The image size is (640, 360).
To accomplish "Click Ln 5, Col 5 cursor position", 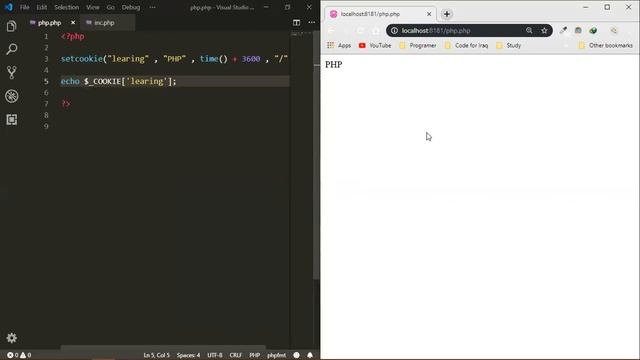I will pyautogui.click(x=156, y=355).
